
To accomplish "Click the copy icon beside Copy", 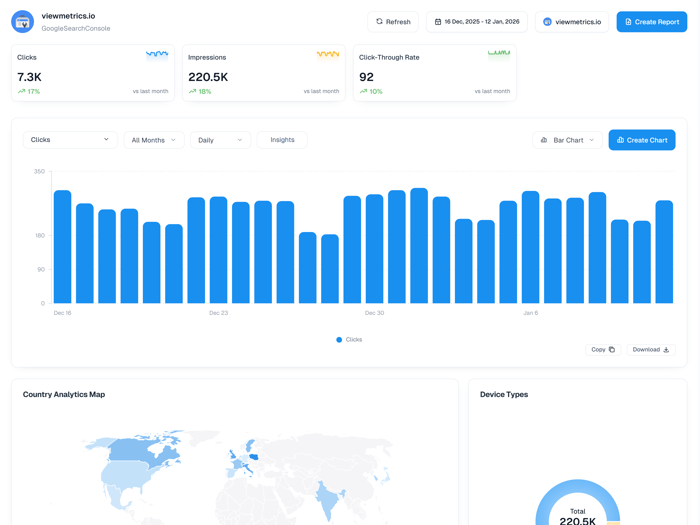I will (612, 350).
